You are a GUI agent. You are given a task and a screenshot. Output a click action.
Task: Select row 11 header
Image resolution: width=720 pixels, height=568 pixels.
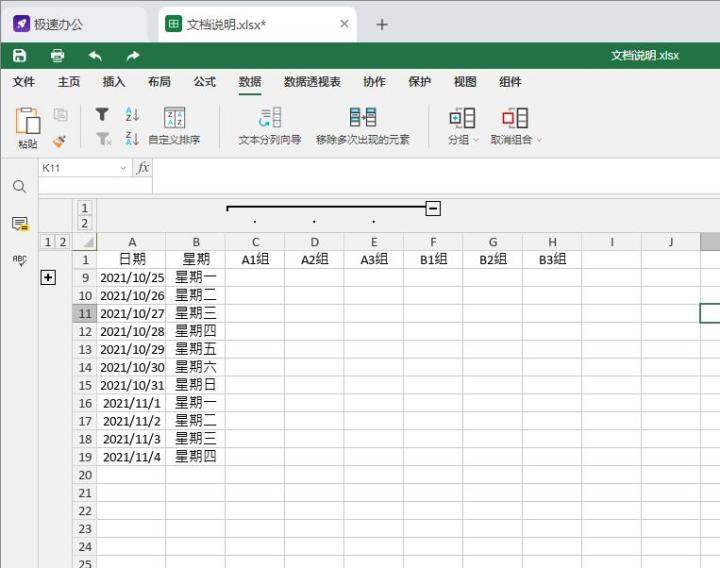click(x=84, y=314)
